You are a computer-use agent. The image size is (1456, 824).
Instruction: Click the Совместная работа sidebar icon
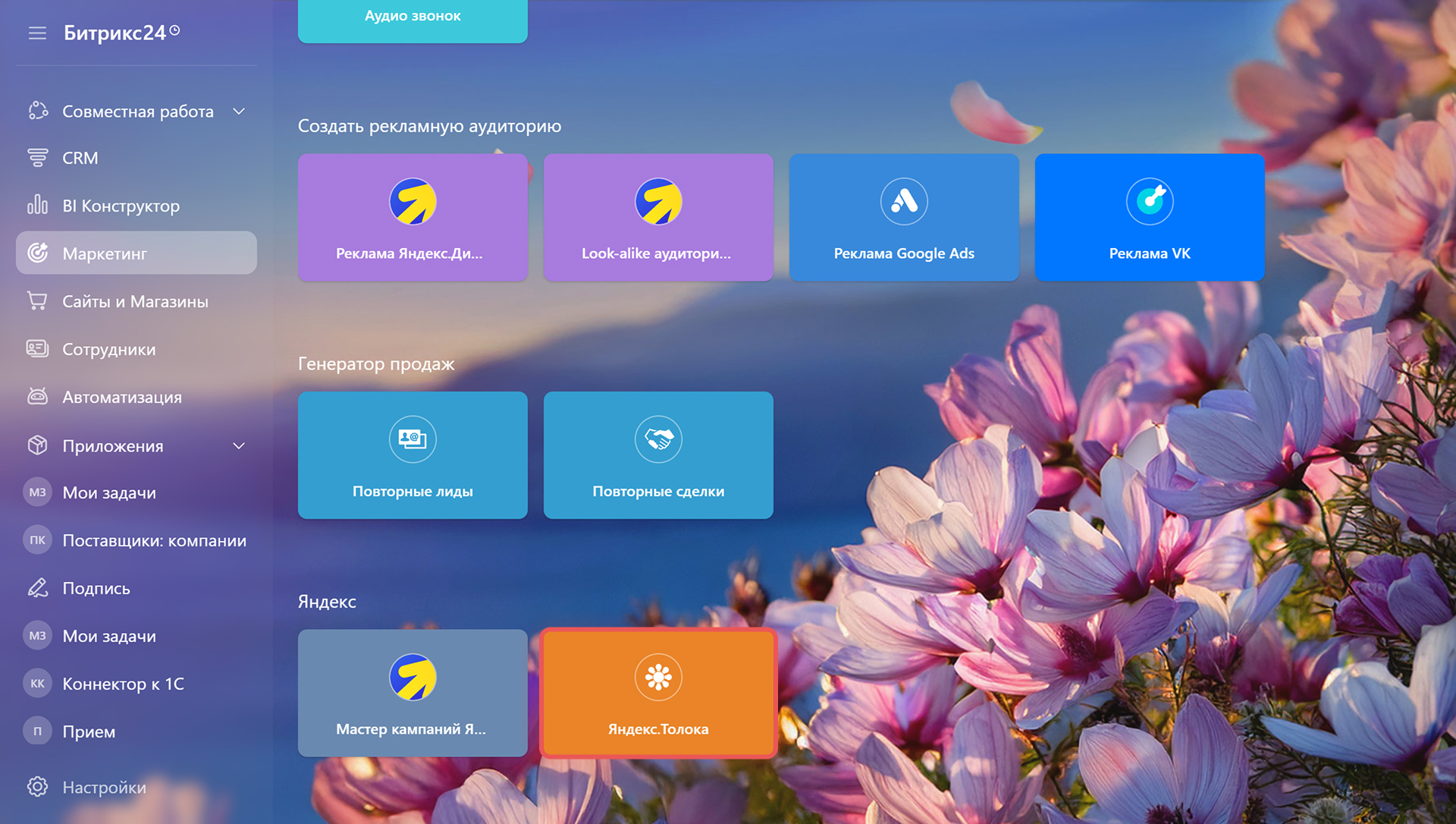click(x=38, y=111)
